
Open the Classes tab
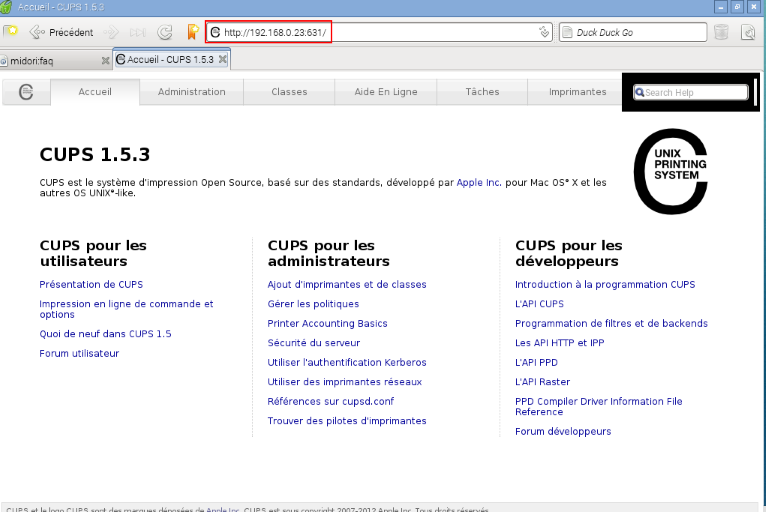pos(289,92)
